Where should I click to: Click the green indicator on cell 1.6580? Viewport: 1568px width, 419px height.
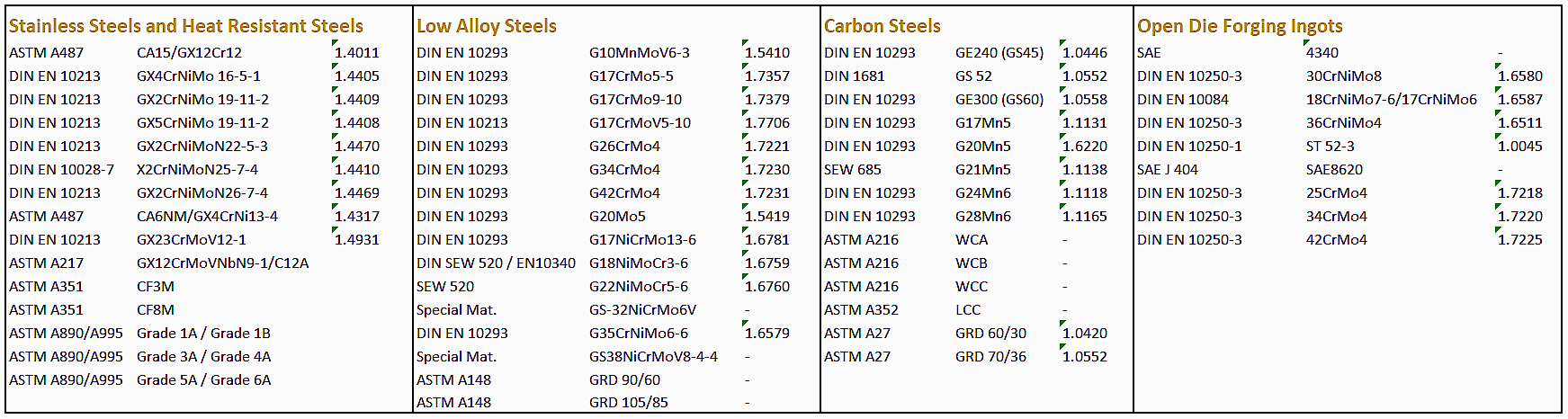point(1499,67)
